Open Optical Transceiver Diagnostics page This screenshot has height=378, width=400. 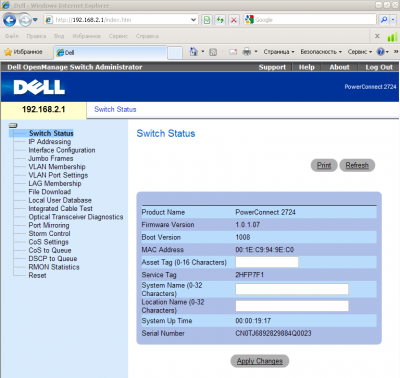(x=76, y=217)
